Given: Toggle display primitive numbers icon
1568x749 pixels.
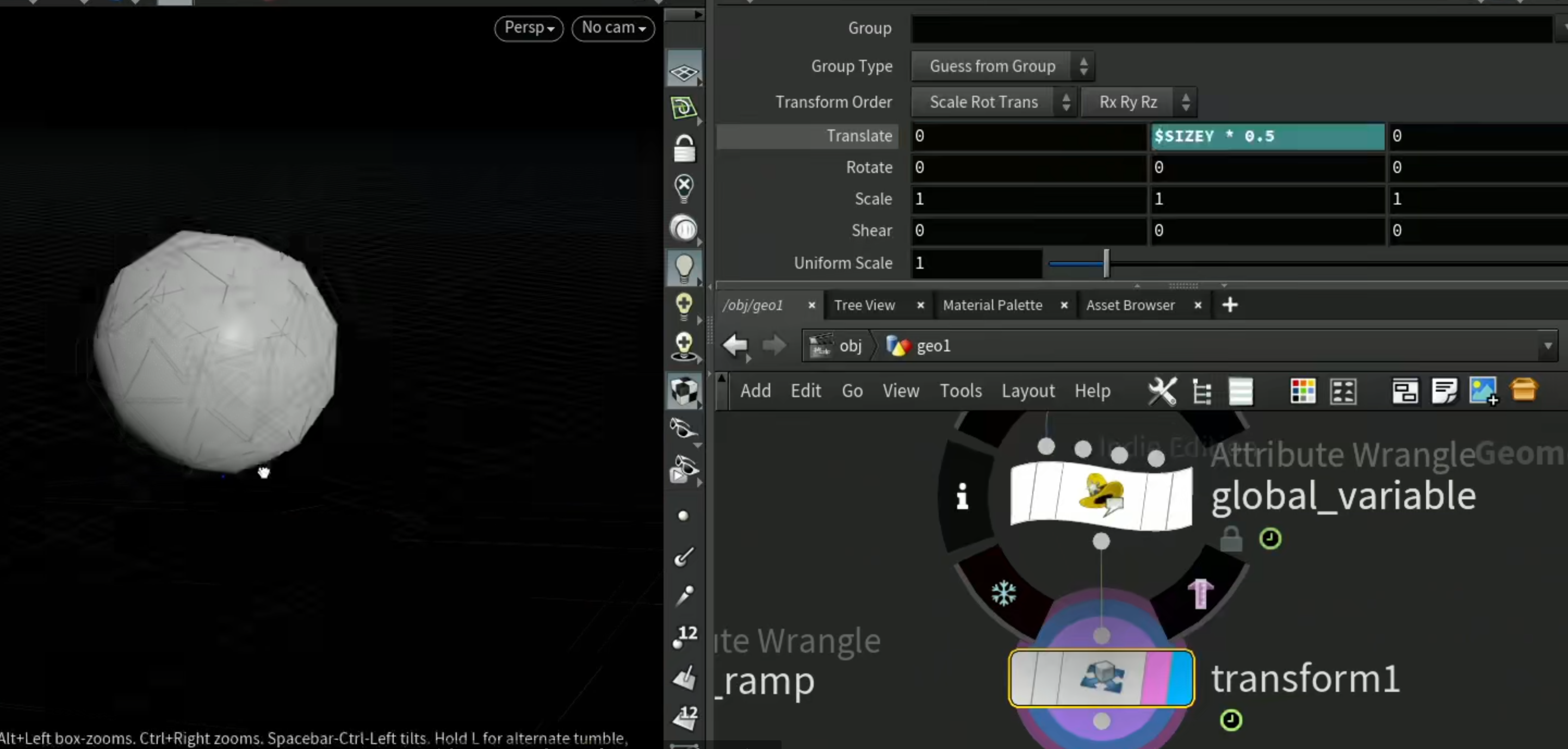Looking at the screenshot, I should (x=685, y=717).
